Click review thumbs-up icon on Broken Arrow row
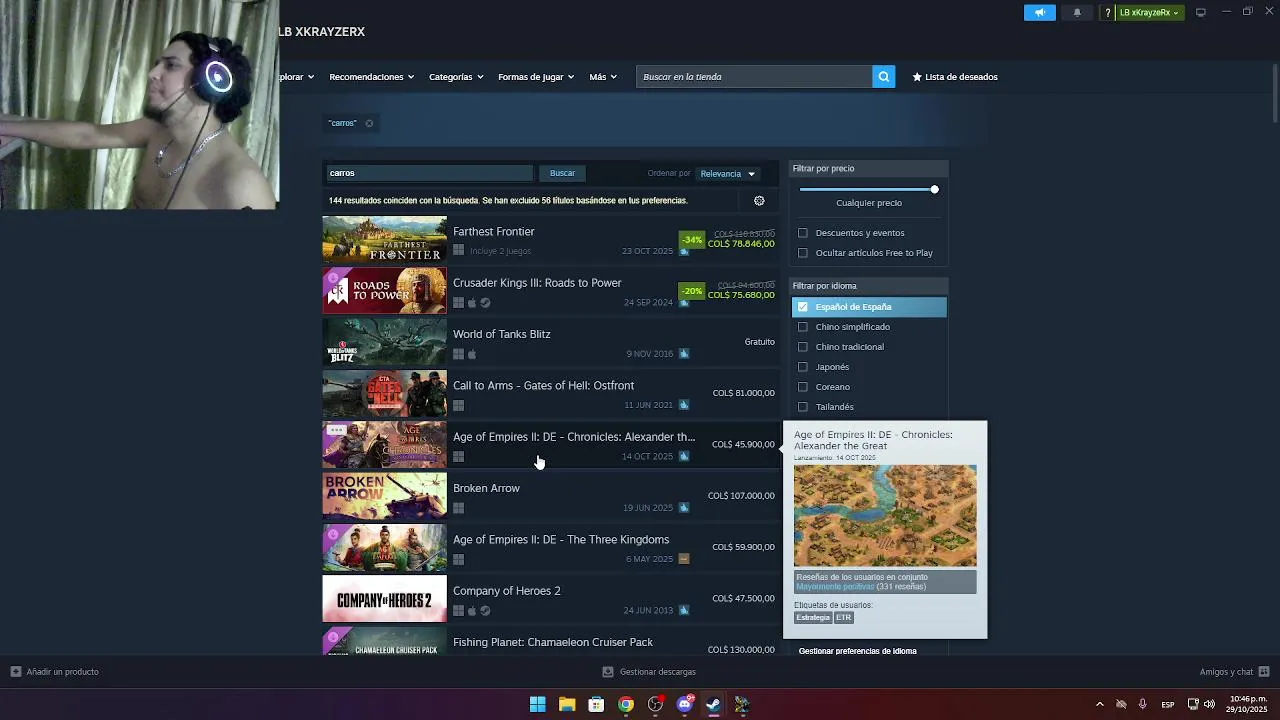The image size is (1280, 720). click(684, 508)
